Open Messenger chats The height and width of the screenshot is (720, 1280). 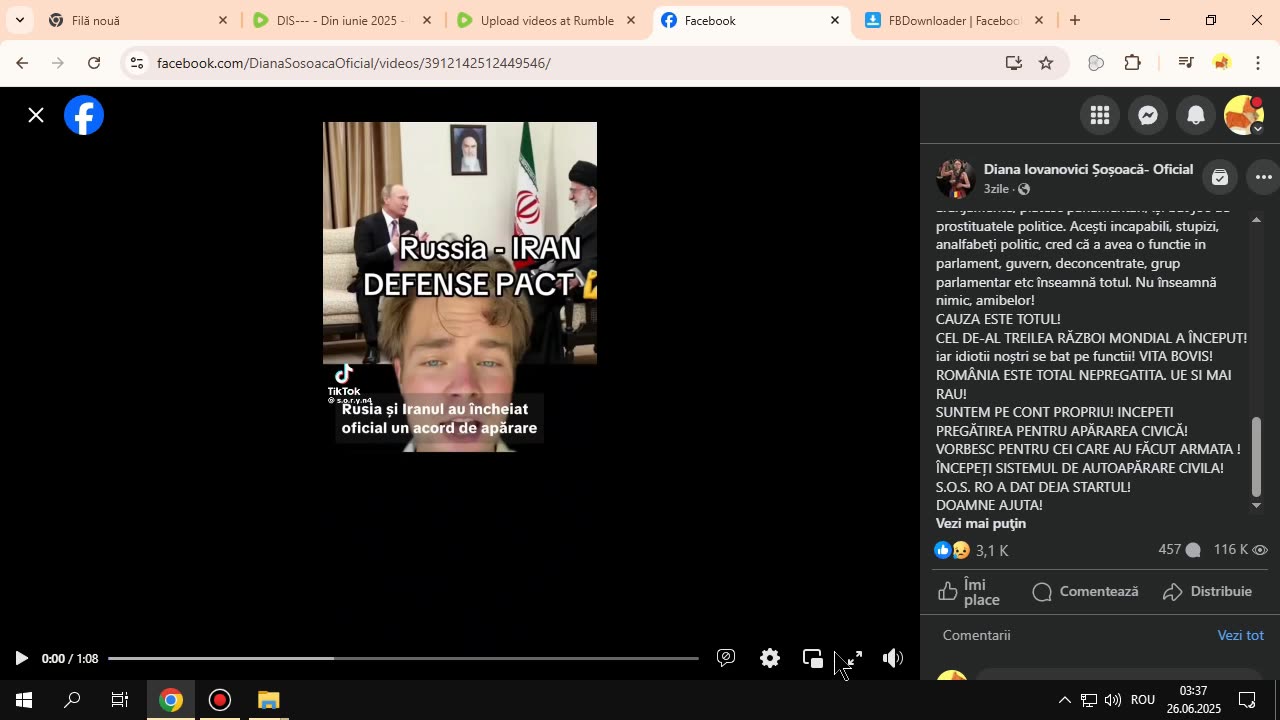point(1148,116)
